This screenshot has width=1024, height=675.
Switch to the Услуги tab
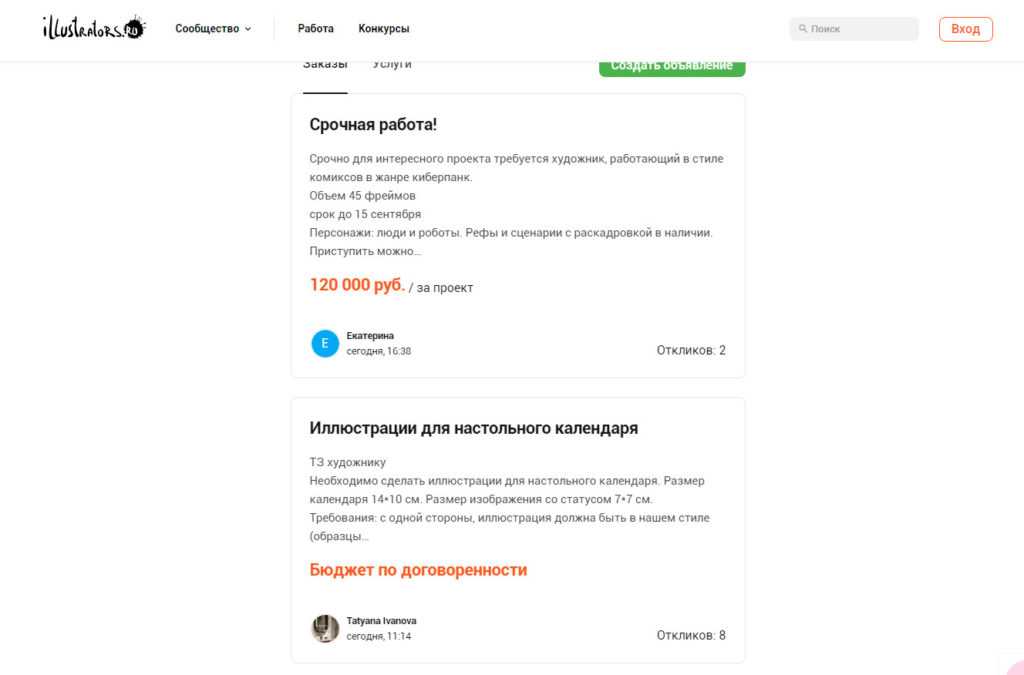coord(392,66)
